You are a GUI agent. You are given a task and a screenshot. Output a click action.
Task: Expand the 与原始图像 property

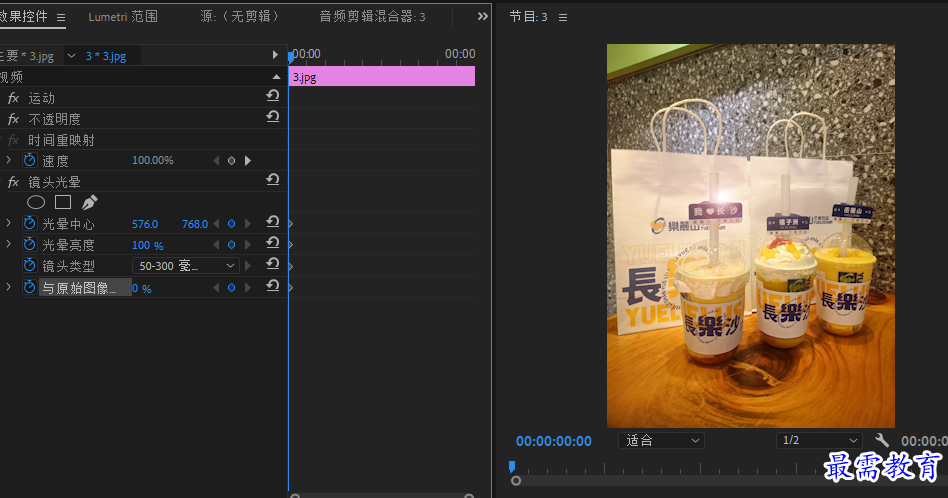coord(8,287)
